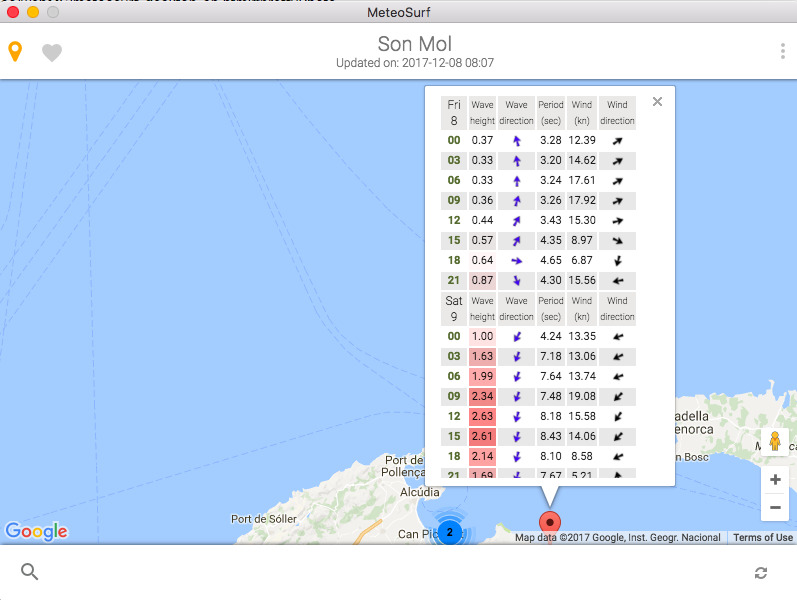Click wind direction arrow for Saturday 18h

(x=618, y=457)
